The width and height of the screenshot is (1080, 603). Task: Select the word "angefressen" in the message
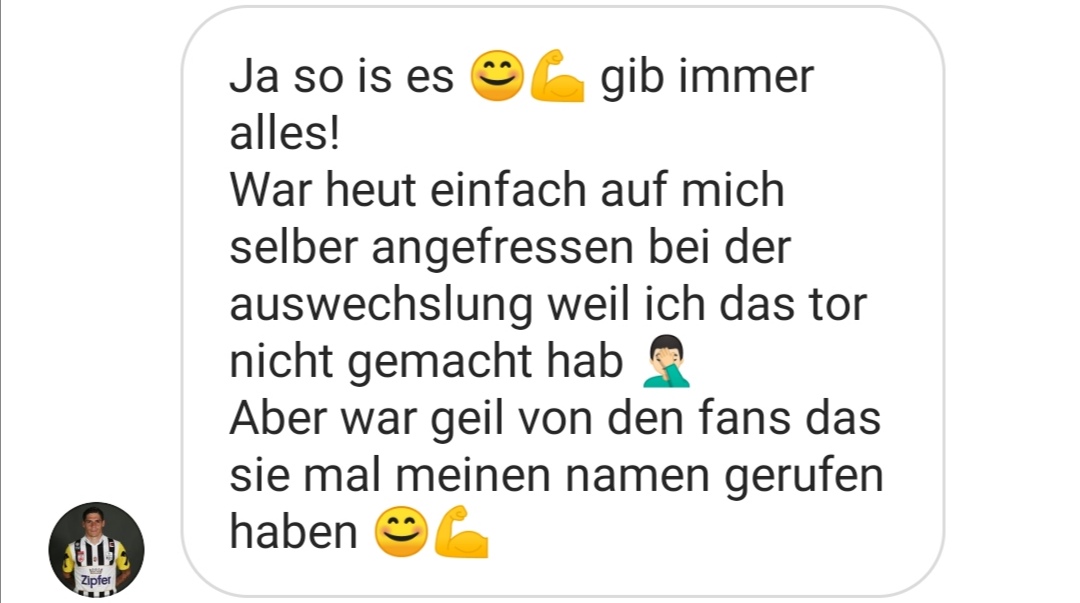pyautogui.click(x=502, y=247)
